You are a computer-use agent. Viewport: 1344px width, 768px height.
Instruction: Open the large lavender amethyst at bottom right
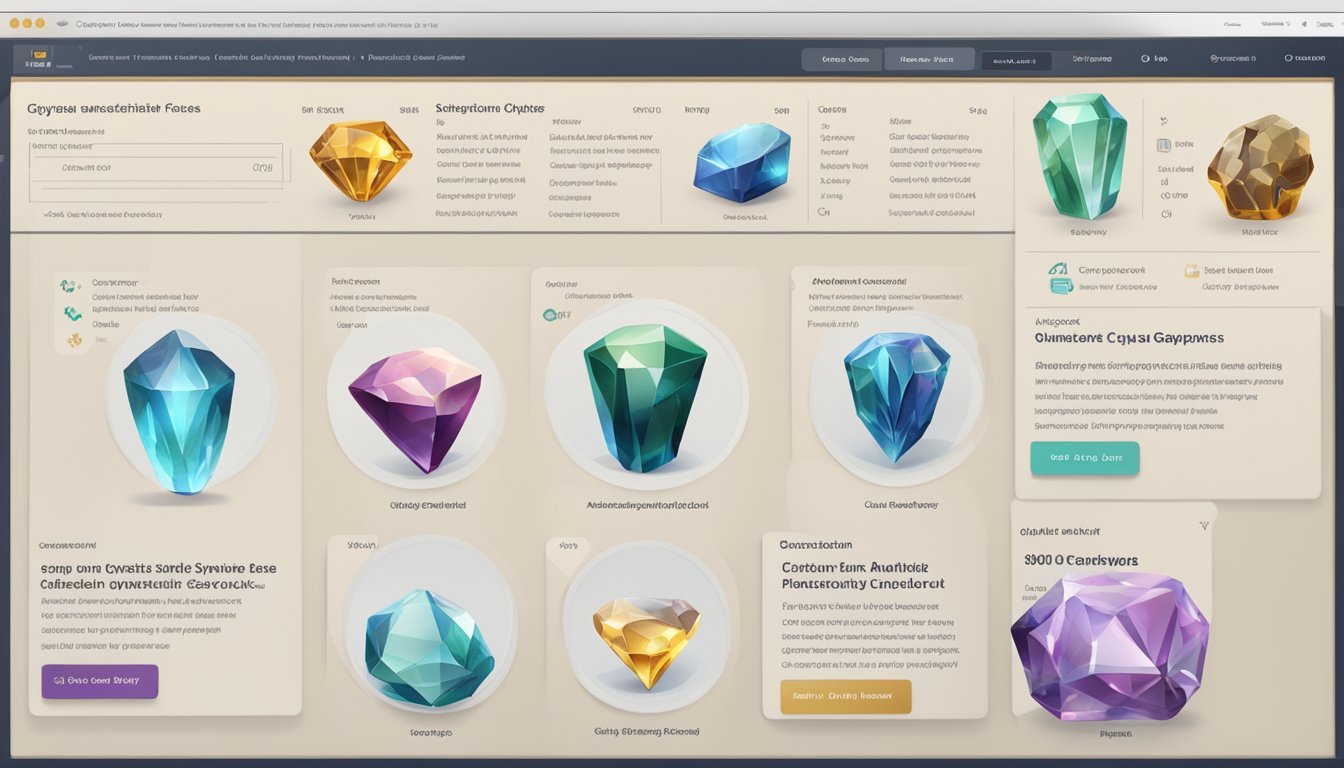click(x=1109, y=645)
